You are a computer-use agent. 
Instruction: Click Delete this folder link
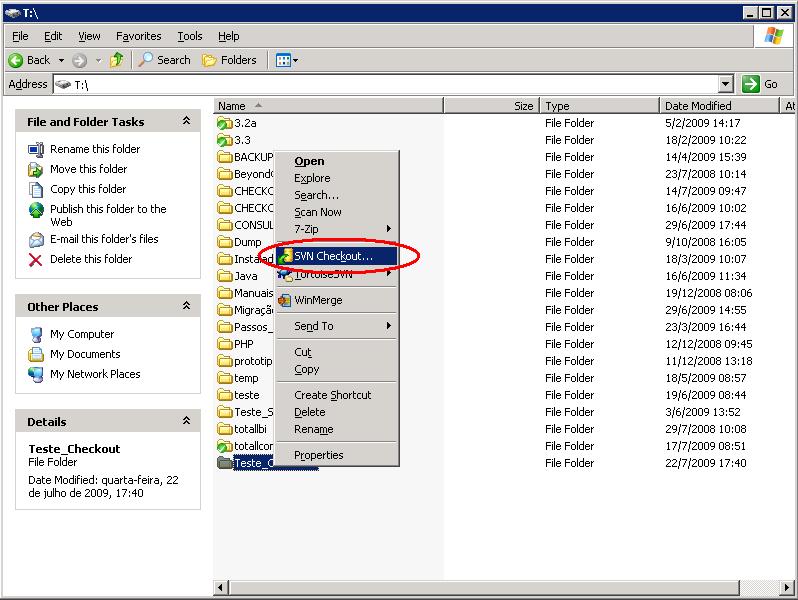(x=91, y=259)
